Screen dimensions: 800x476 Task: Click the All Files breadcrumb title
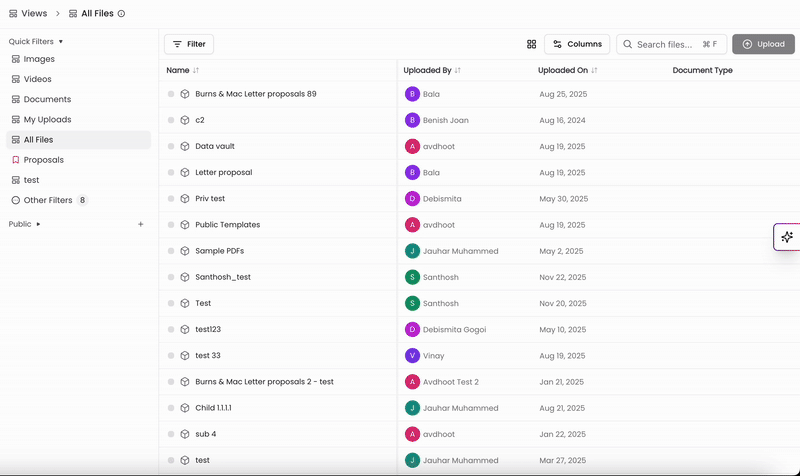[97, 14]
